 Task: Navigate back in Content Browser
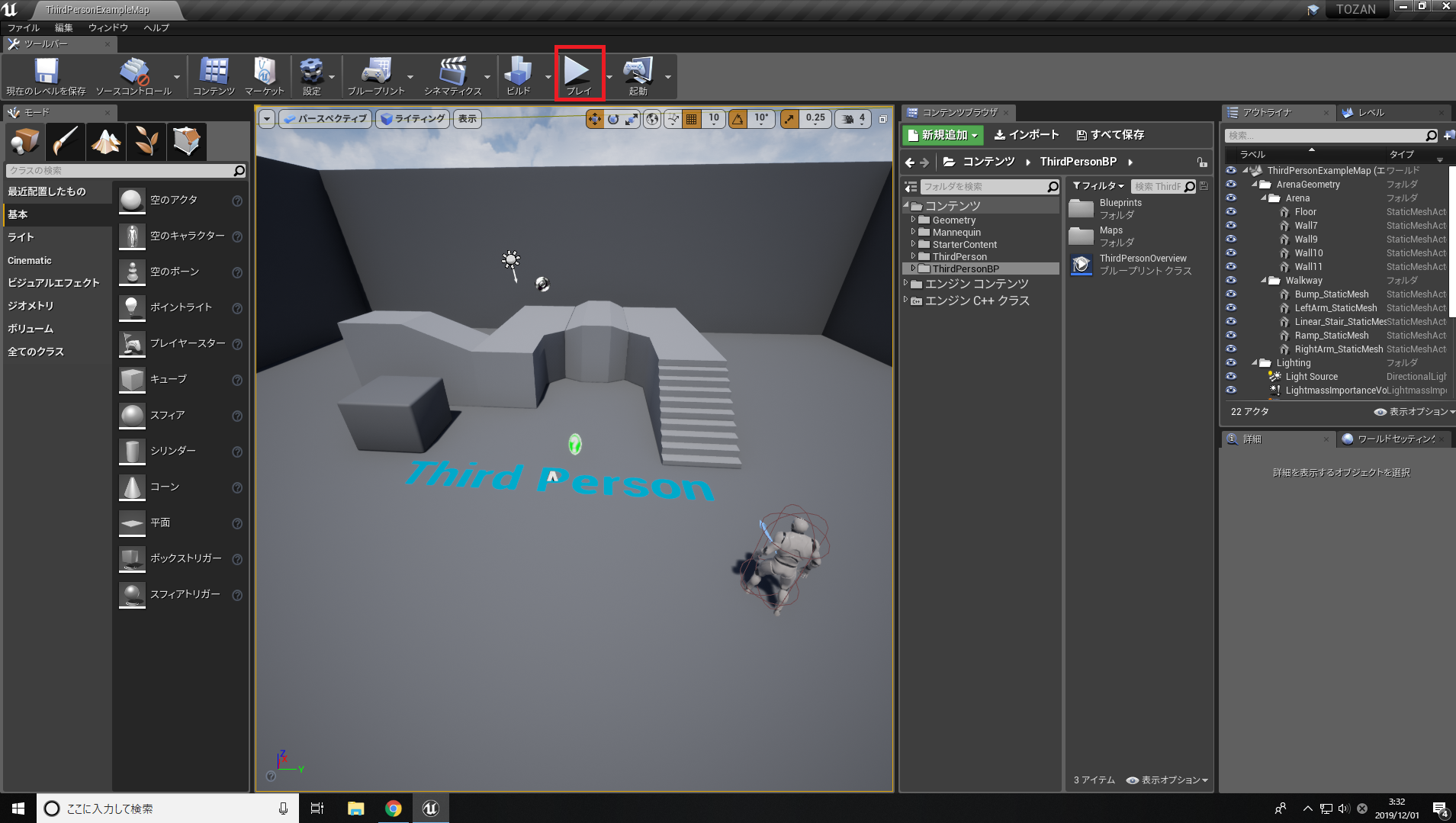910,162
